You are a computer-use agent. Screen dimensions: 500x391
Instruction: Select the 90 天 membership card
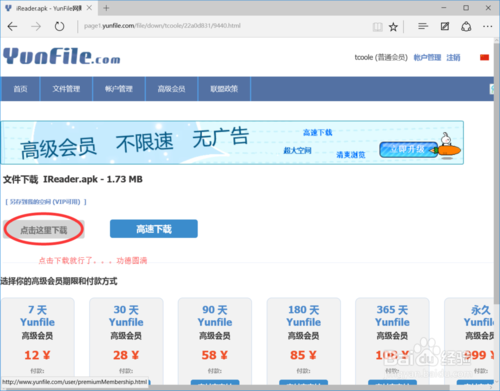(215, 340)
